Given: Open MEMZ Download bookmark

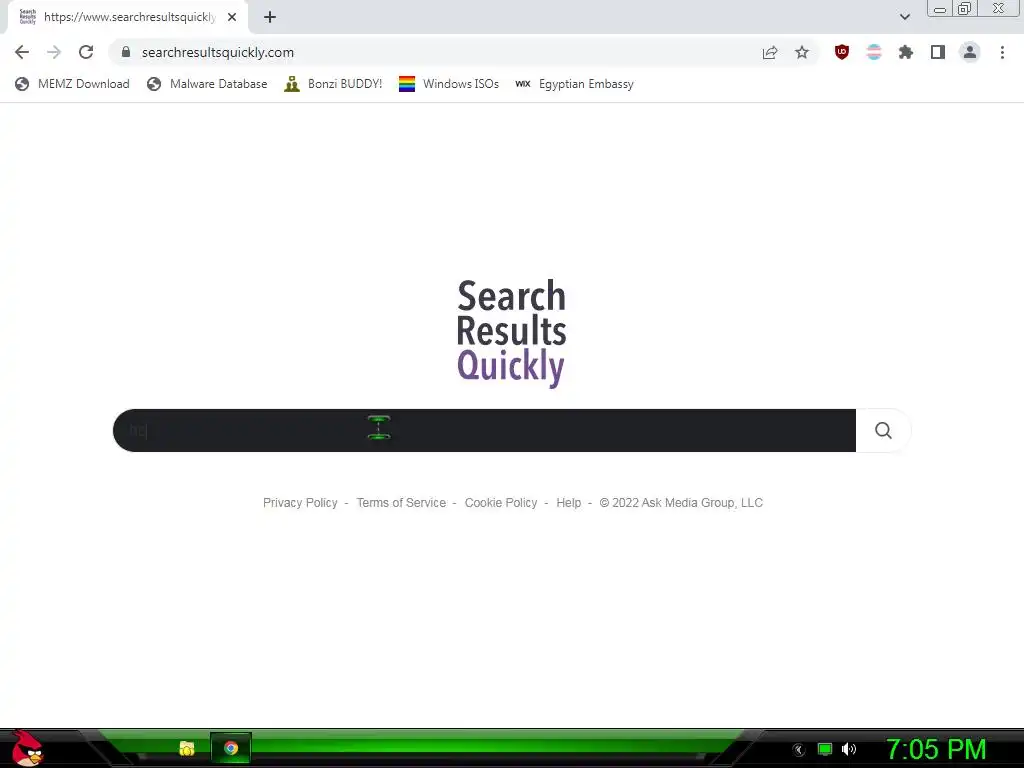Looking at the screenshot, I should coord(72,84).
